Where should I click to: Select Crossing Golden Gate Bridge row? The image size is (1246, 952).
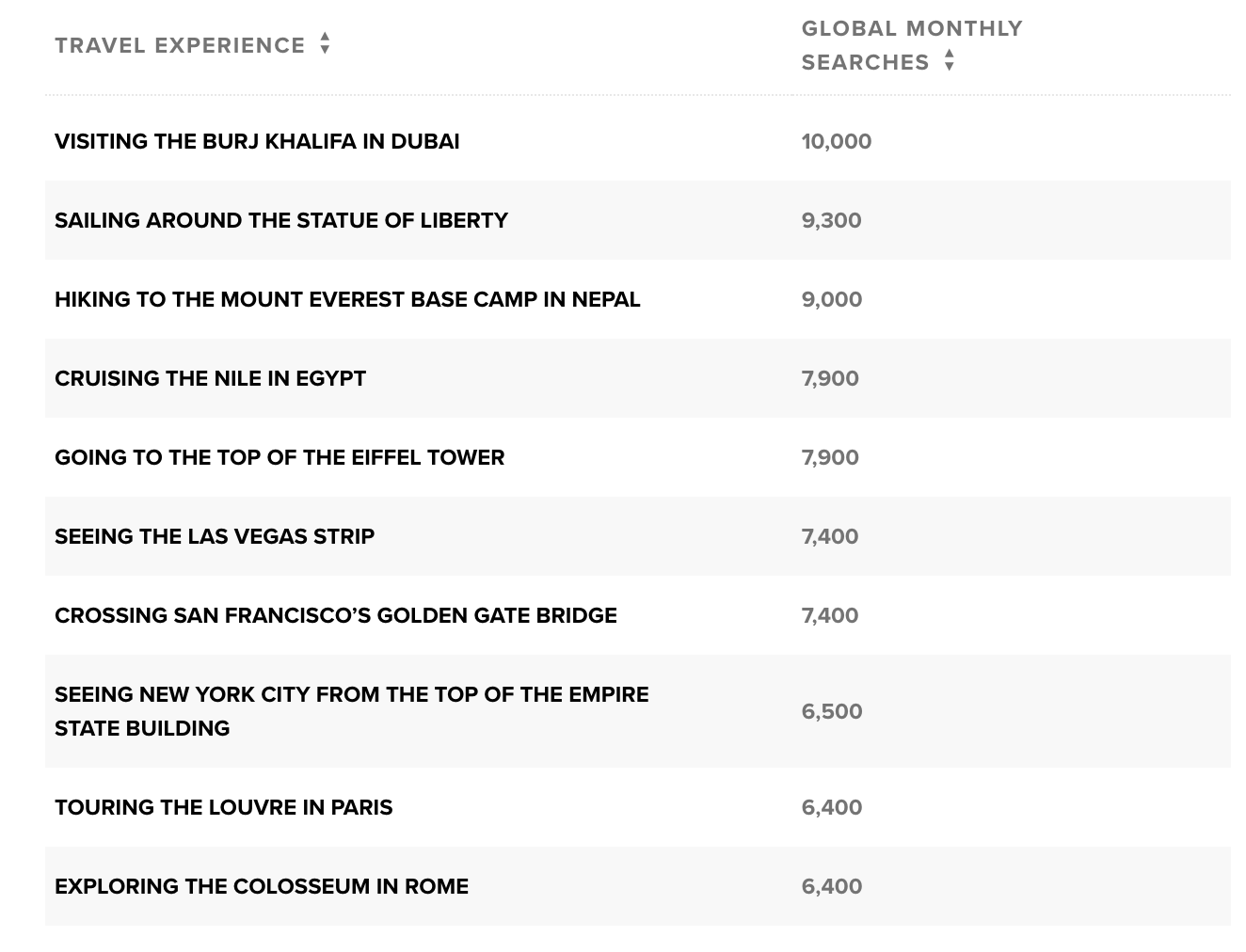(x=637, y=615)
